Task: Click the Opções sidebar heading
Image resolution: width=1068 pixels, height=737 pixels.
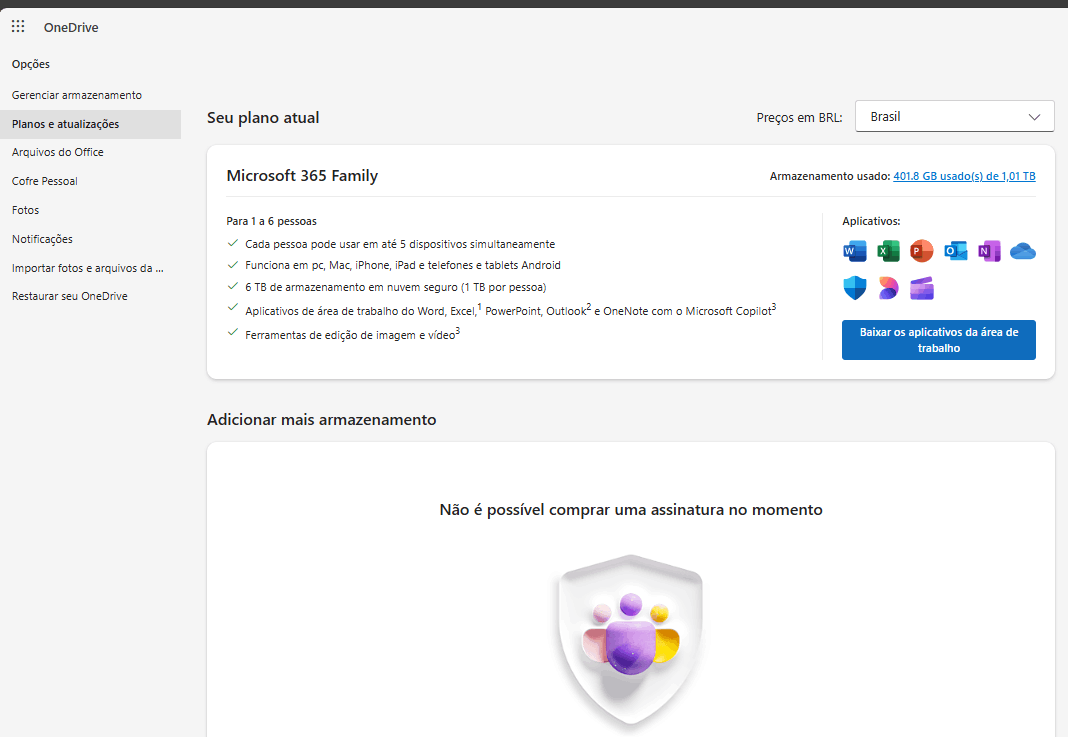Action: click(x=31, y=64)
